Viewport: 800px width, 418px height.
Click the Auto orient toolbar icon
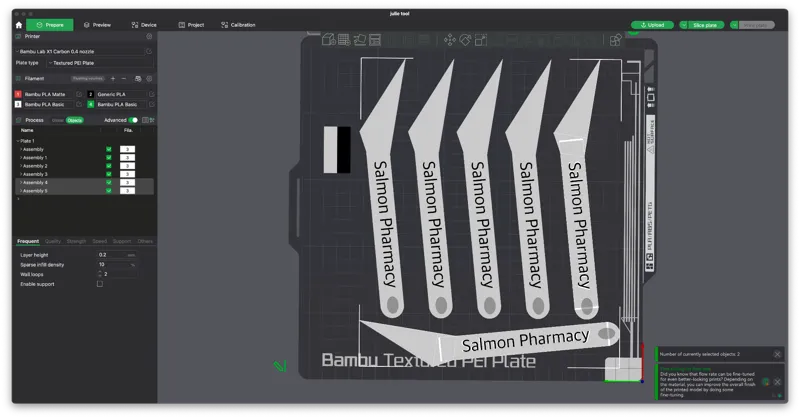[360, 40]
